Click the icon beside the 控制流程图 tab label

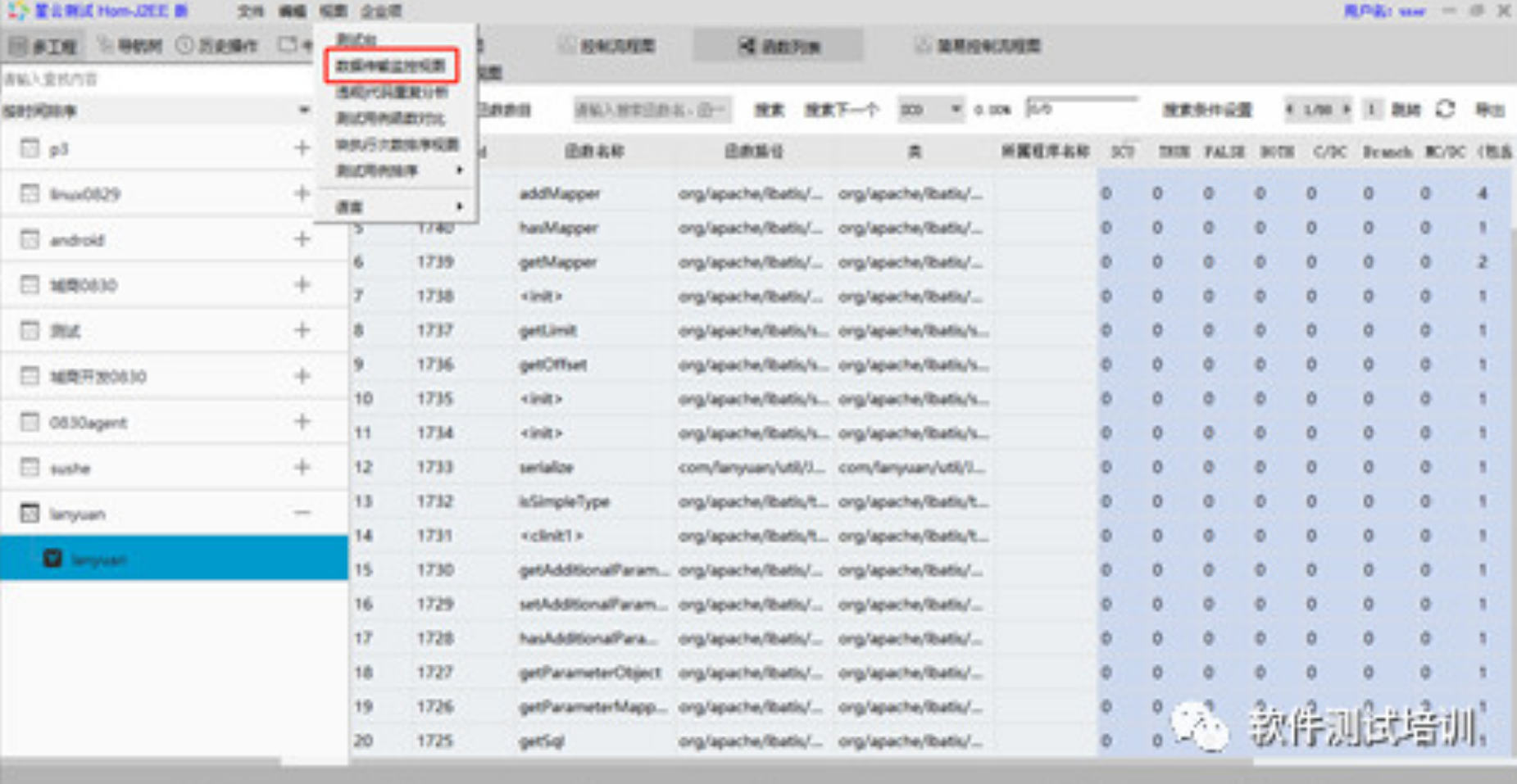(x=566, y=45)
